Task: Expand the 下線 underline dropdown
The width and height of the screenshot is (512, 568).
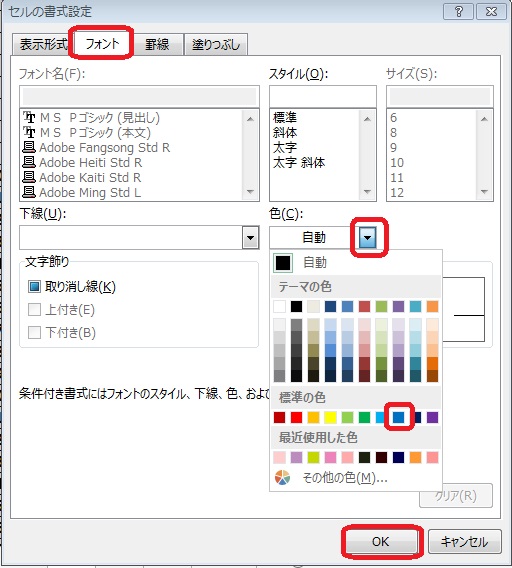Action: point(250,238)
